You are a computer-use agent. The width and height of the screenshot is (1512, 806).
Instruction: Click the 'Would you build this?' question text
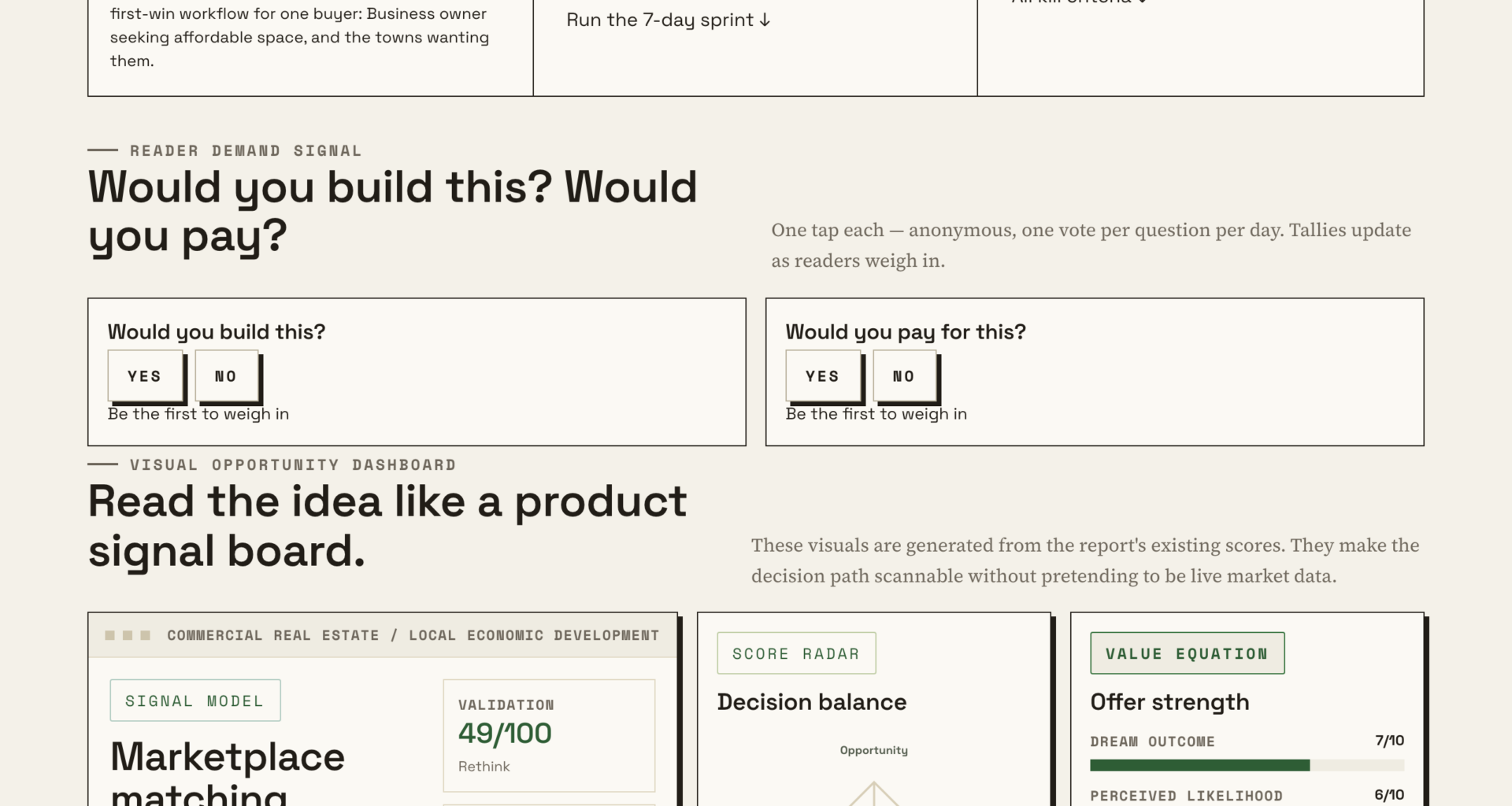coord(217,332)
